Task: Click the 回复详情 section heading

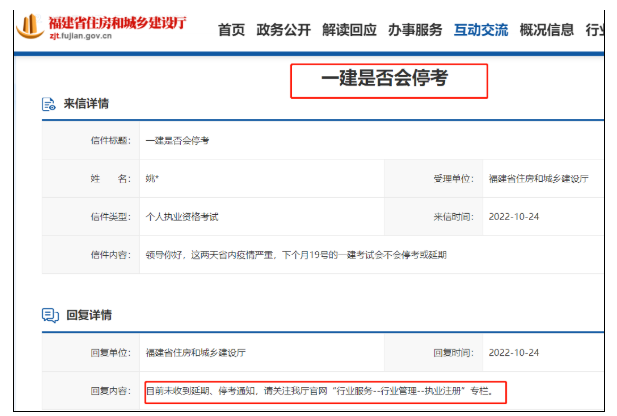Action: coord(89,315)
